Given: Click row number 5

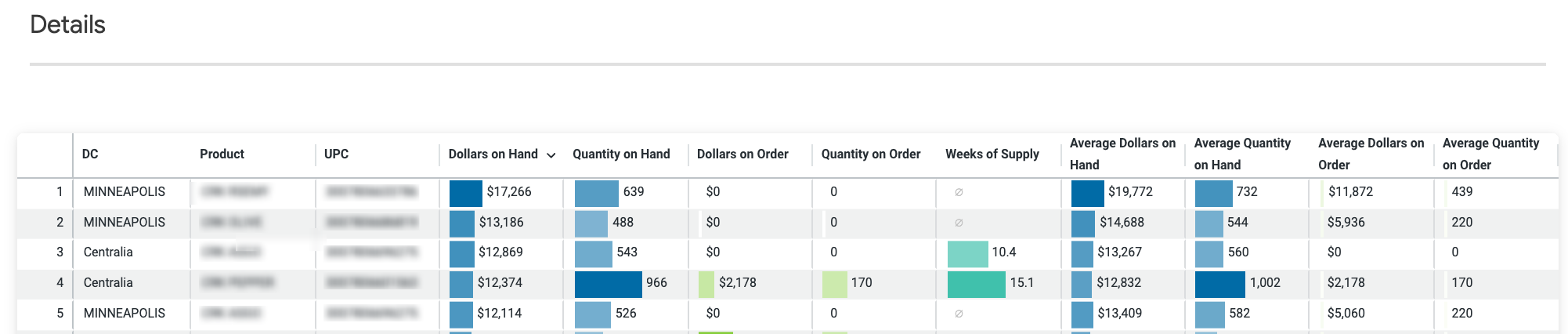Looking at the screenshot, I should coord(60,313).
